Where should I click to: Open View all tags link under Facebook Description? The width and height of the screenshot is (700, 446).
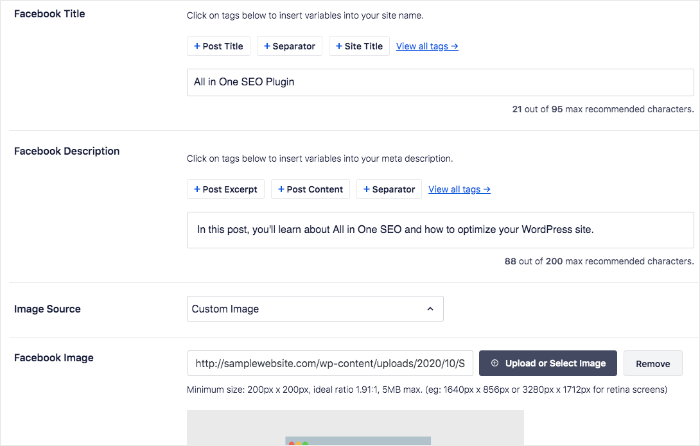click(459, 189)
